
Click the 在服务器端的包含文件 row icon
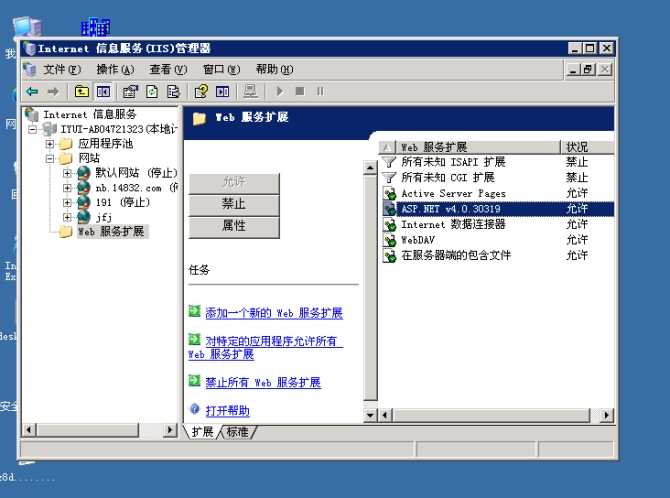389,256
